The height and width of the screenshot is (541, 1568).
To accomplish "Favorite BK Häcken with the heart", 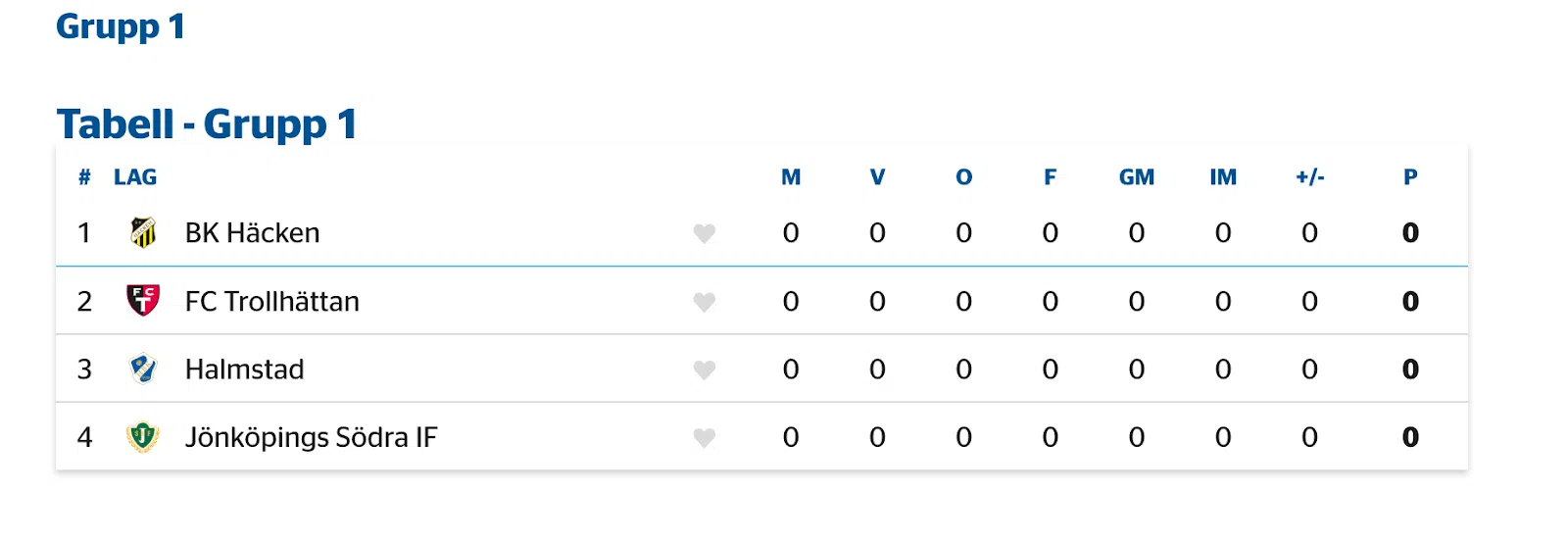I will point(704,233).
